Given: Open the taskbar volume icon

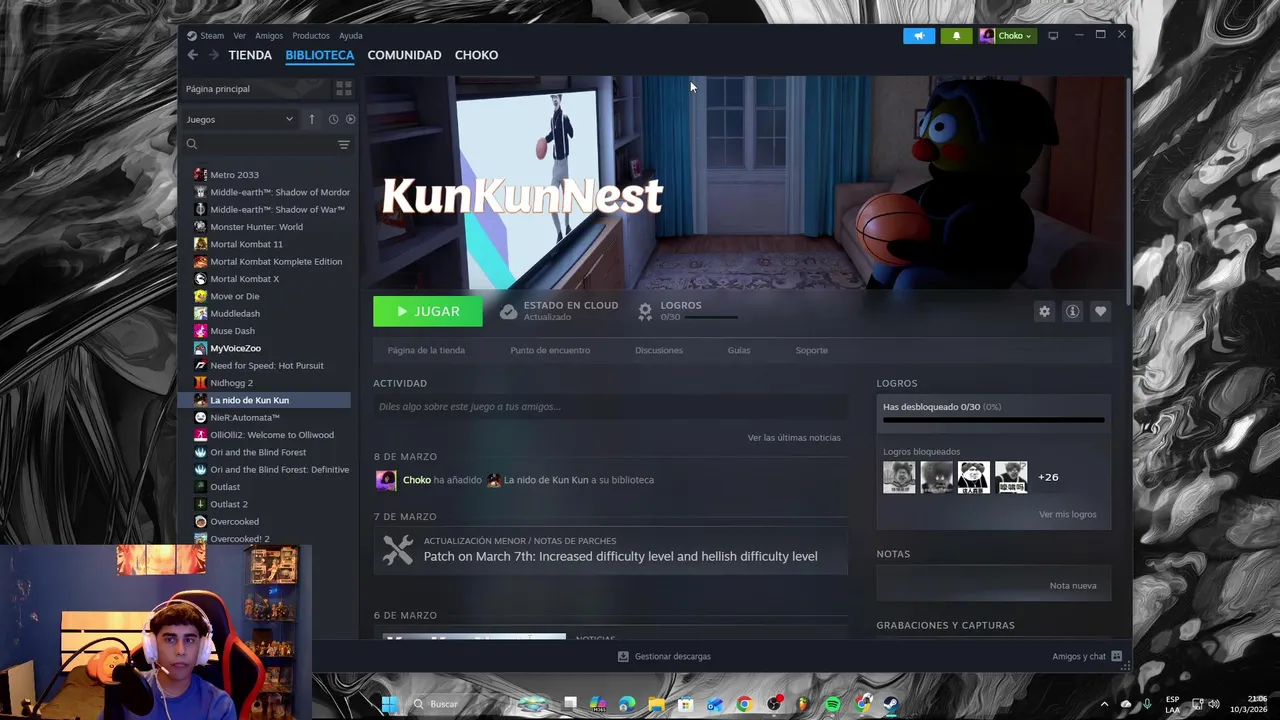Looking at the screenshot, I should tap(1213, 704).
